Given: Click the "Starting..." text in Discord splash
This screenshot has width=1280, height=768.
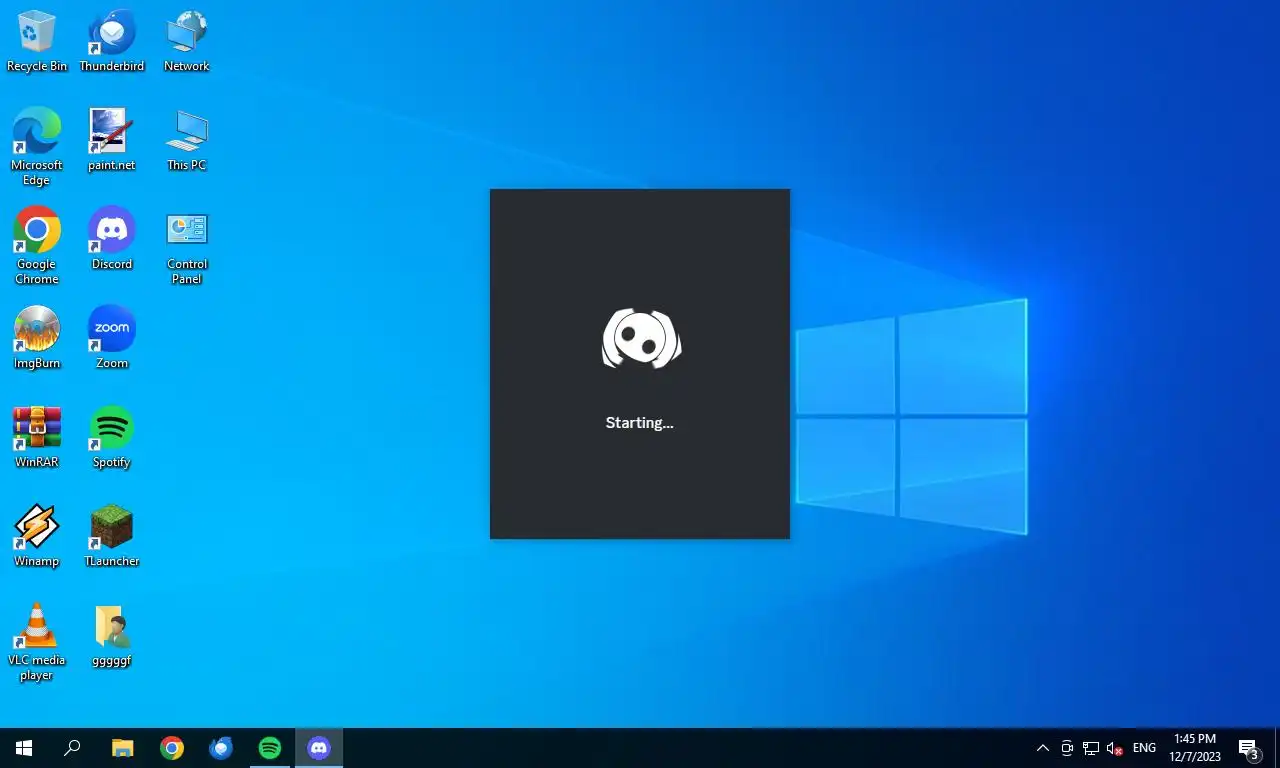Looking at the screenshot, I should [x=640, y=423].
